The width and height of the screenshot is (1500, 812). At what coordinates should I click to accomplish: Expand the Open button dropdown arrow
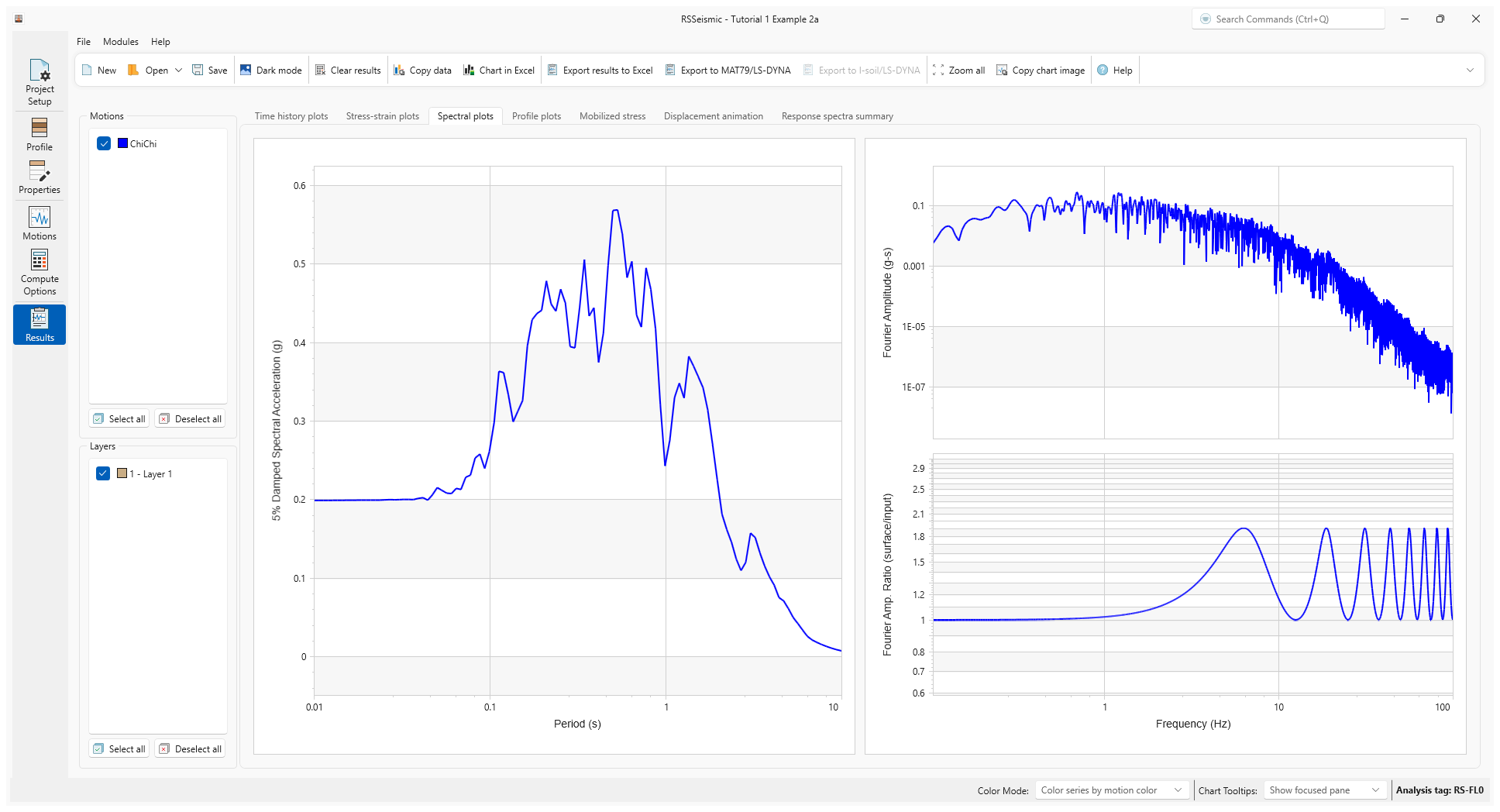click(178, 71)
